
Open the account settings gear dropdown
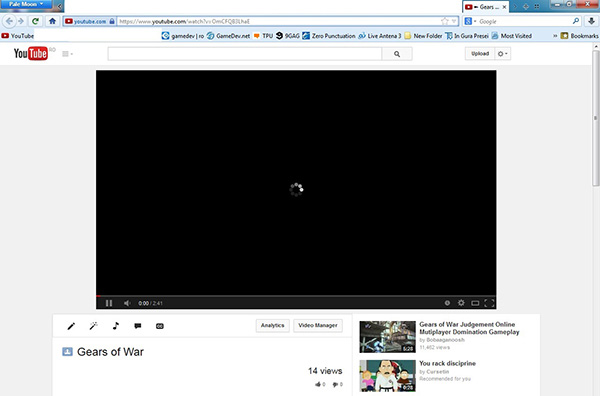pyautogui.click(x=502, y=54)
